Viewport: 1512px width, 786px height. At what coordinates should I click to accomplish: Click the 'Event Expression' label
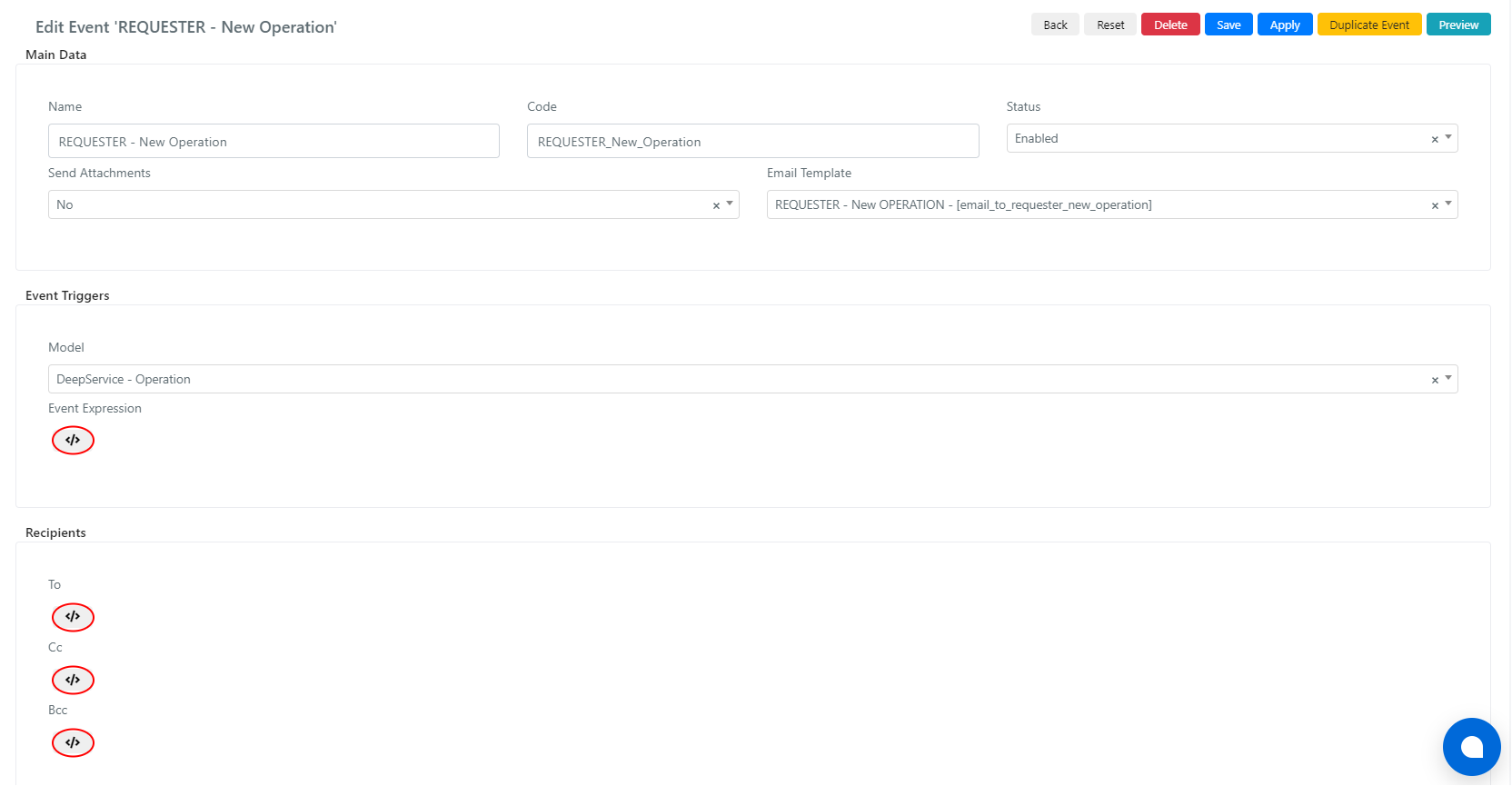94,408
